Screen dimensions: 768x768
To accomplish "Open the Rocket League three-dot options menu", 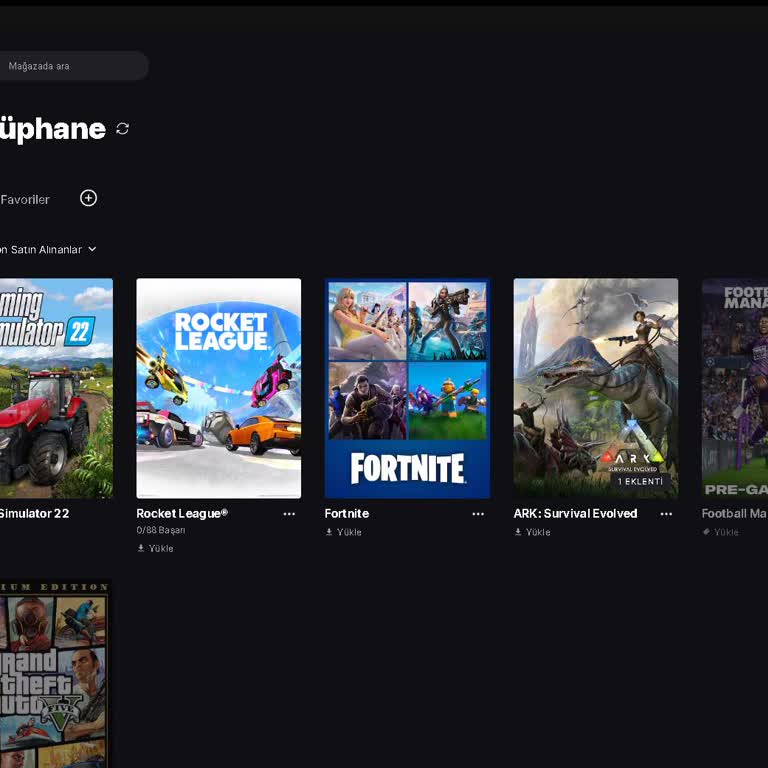I will coord(289,514).
